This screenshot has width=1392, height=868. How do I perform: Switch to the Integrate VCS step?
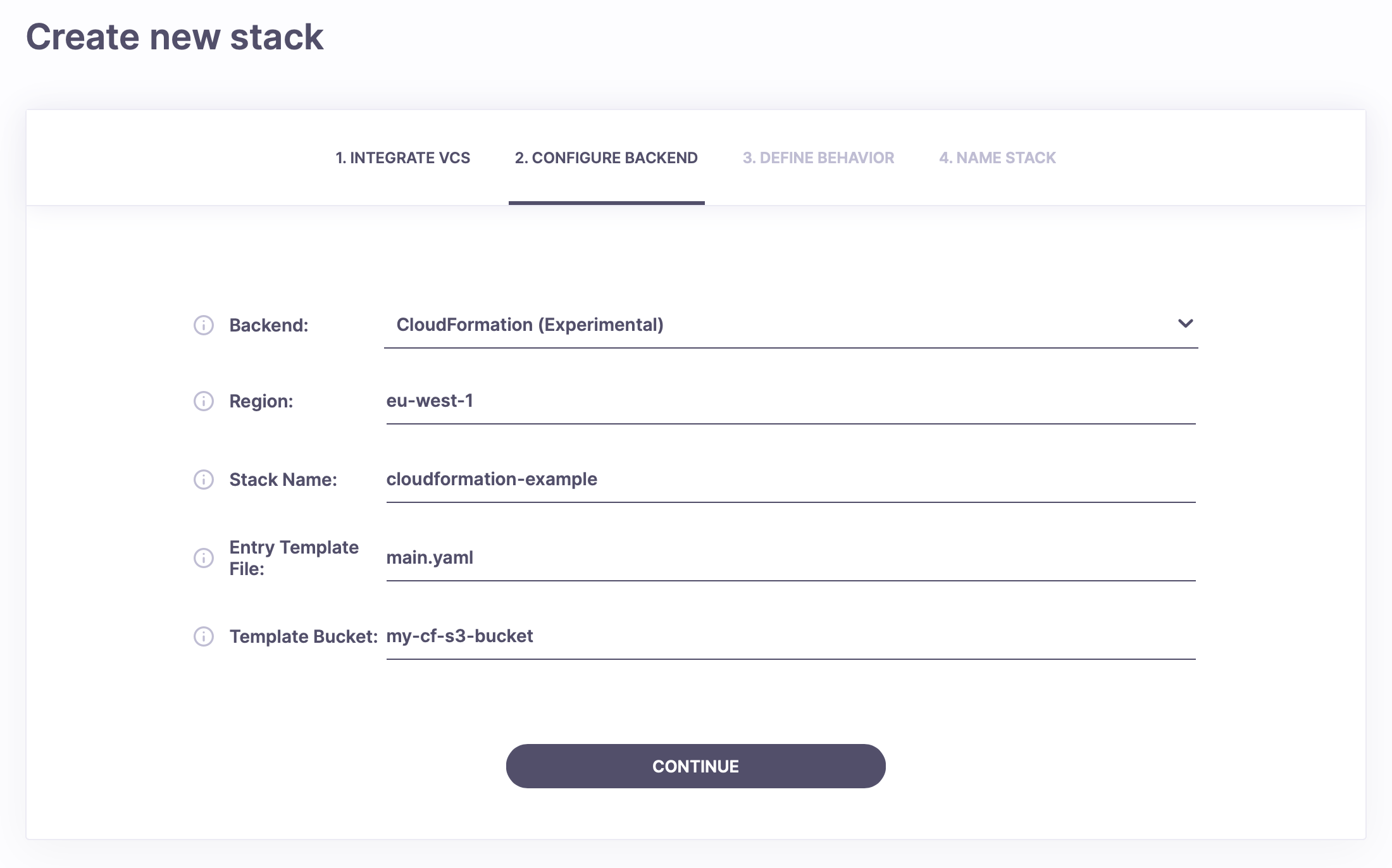(403, 158)
